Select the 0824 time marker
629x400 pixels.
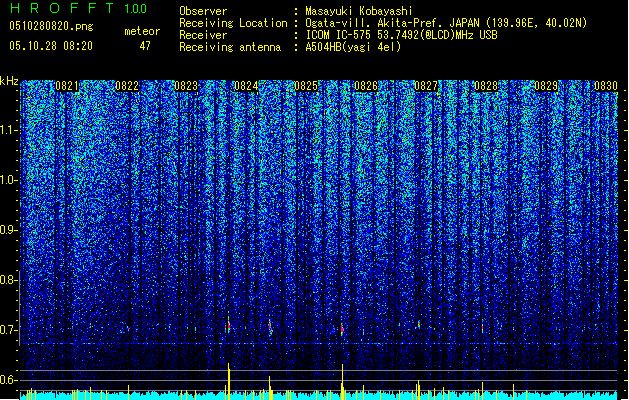246,86
